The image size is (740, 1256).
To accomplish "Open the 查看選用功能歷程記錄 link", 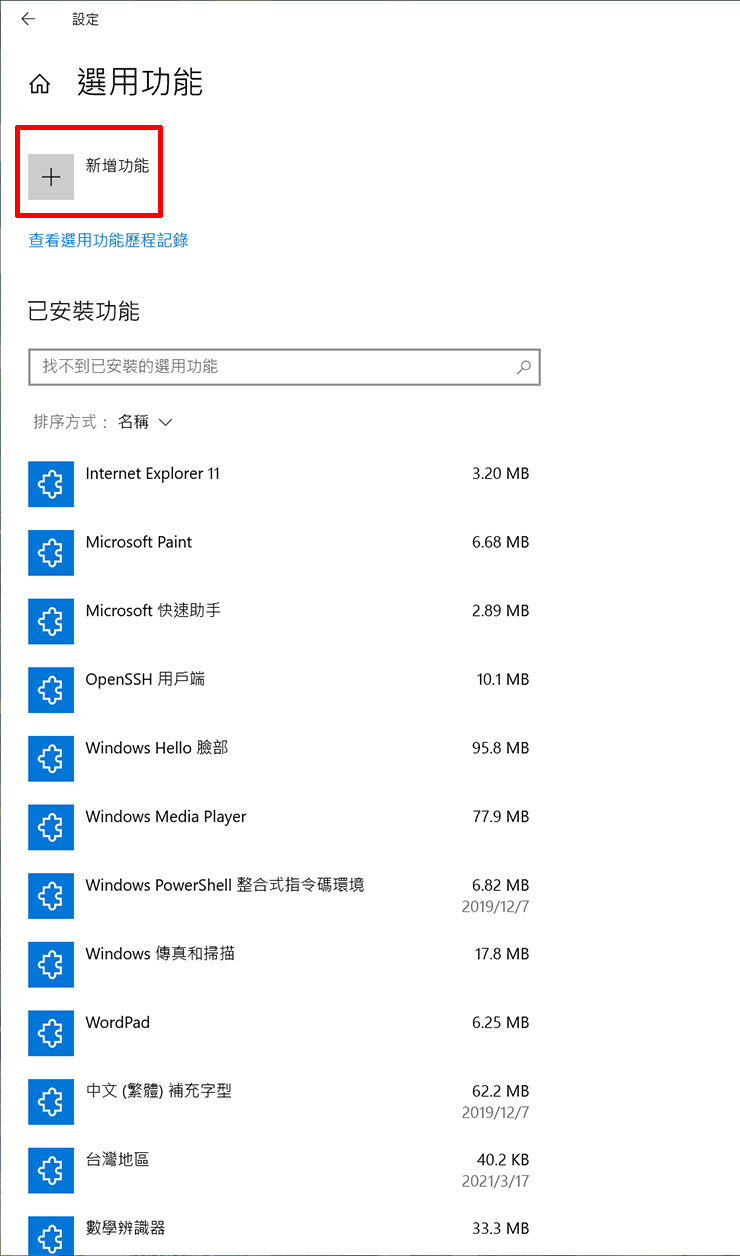I will pyautogui.click(x=107, y=240).
